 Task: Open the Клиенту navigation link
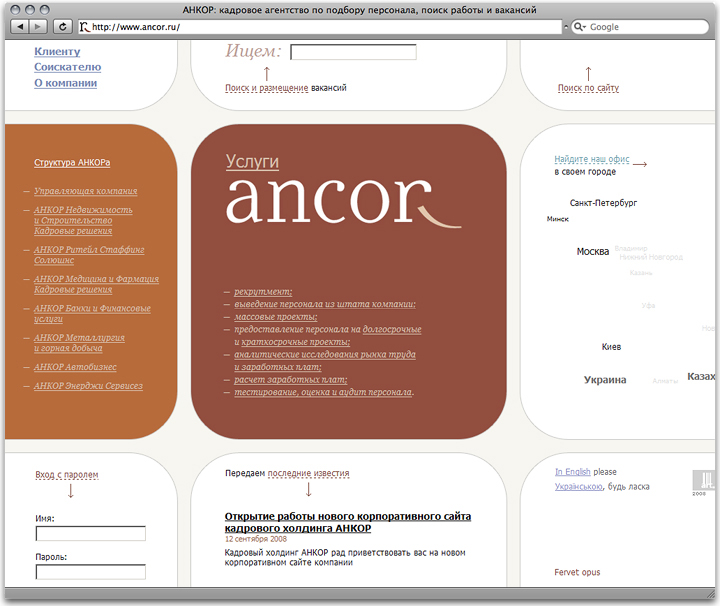58,51
